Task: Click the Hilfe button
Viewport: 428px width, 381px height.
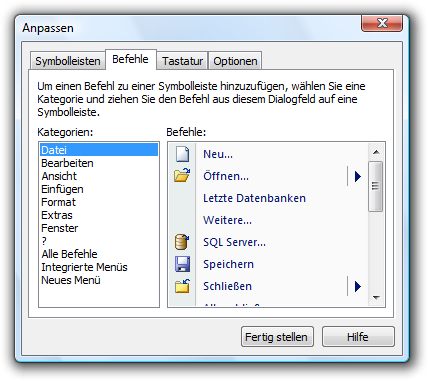Action: click(358, 337)
